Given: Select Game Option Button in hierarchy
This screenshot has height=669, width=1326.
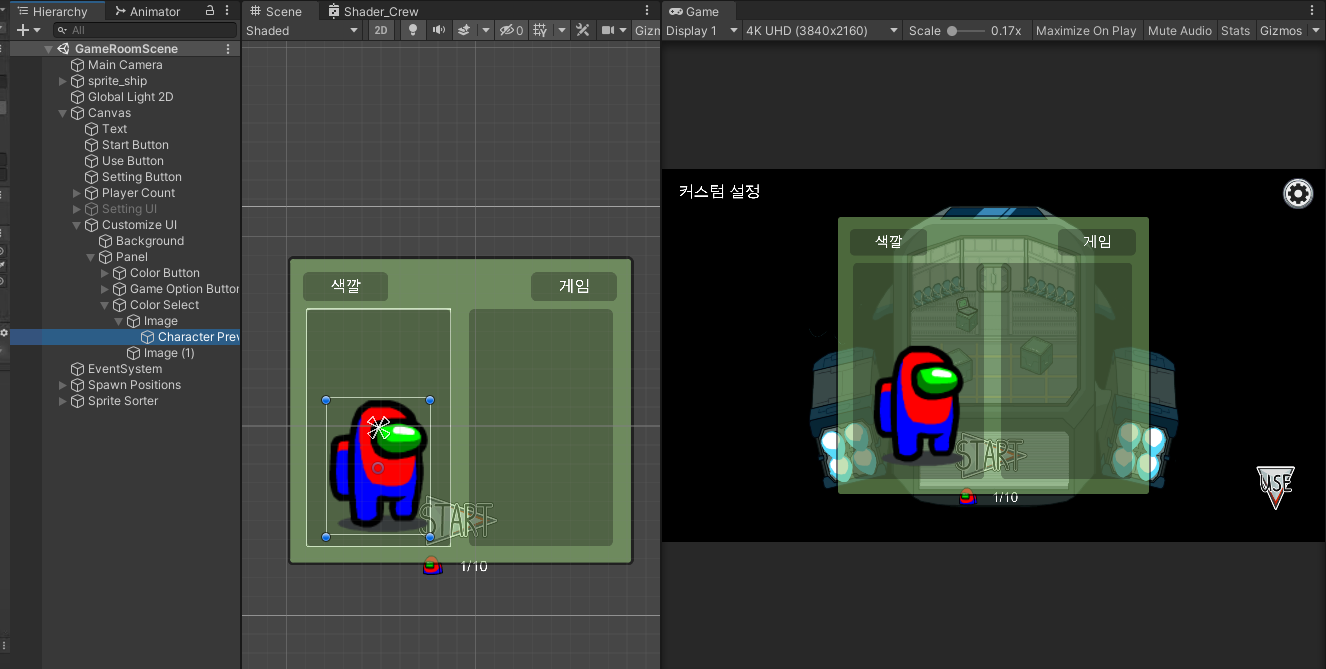Looking at the screenshot, I should (184, 289).
